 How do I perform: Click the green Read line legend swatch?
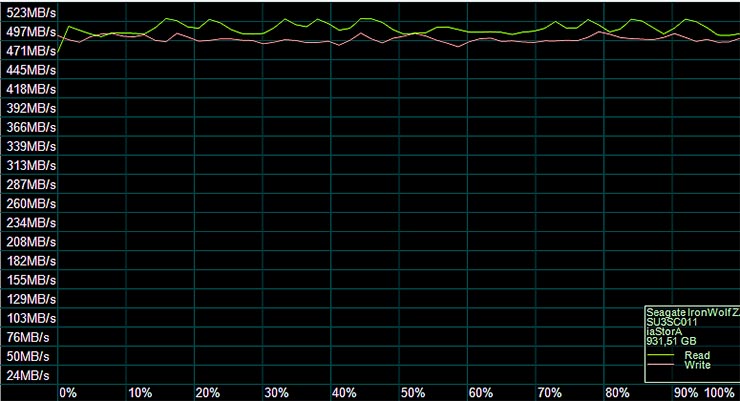tap(660, 355)
